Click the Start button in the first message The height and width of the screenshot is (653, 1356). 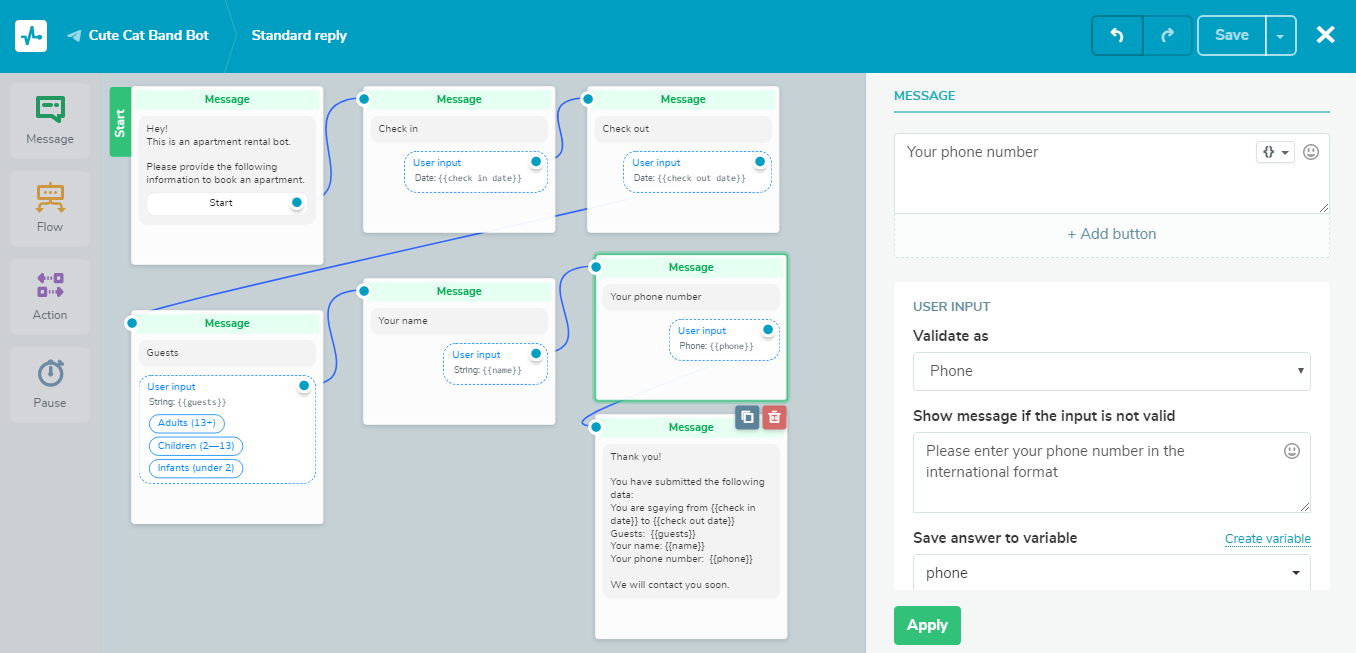221,203
